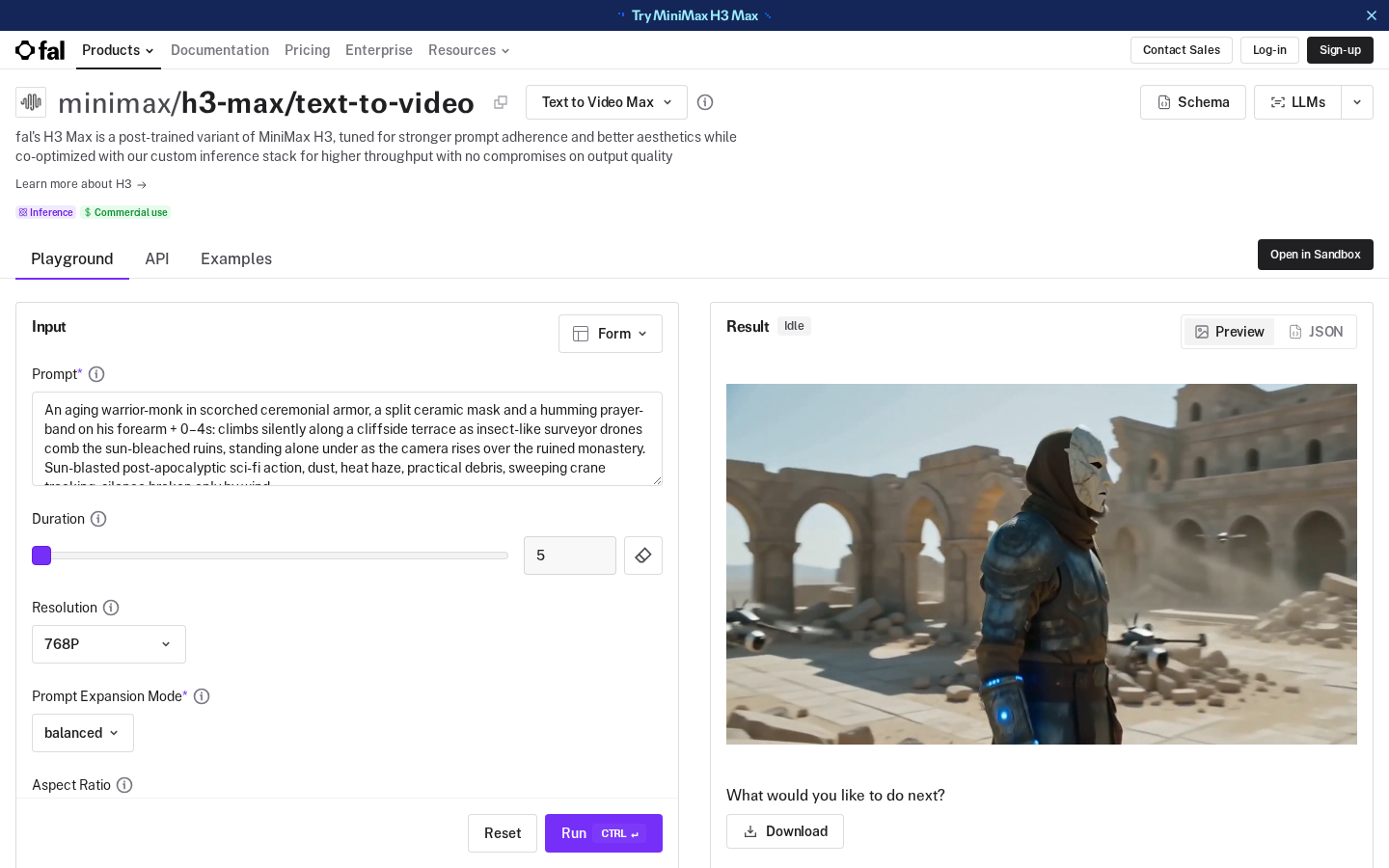This screenshot has height=868, width=1389.
Task: Expand the LLMs dropdown arrow
Action: tap(1357, 102)
